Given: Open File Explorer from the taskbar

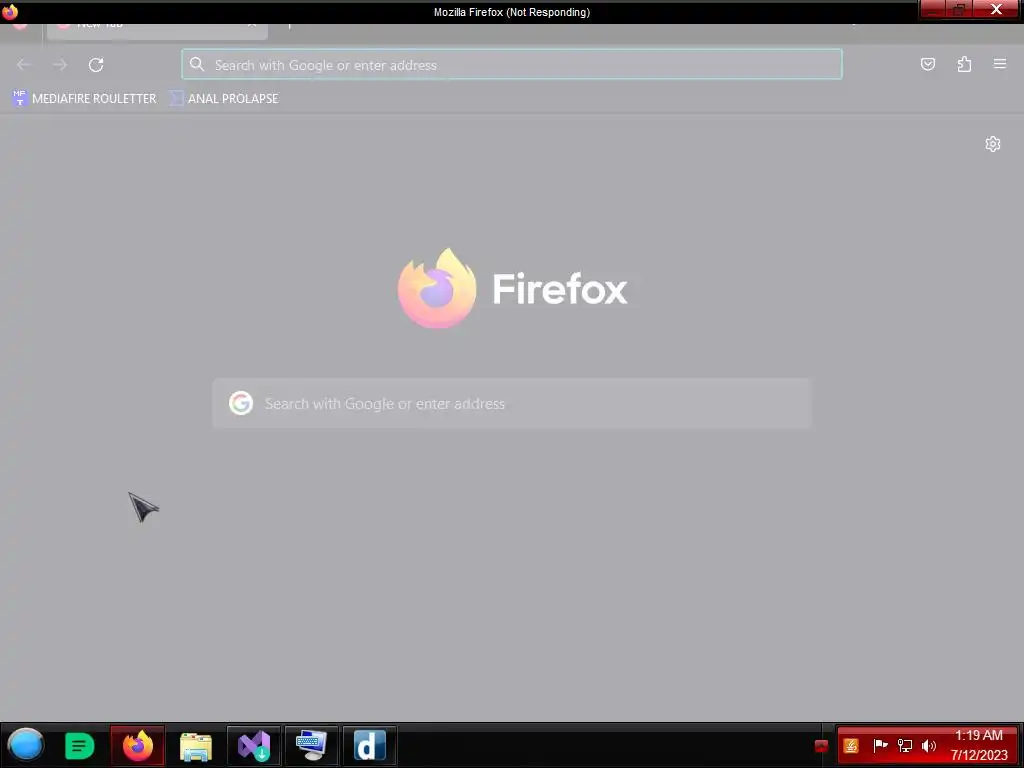Looking at the screenshot, I should [x=196, y=745].
